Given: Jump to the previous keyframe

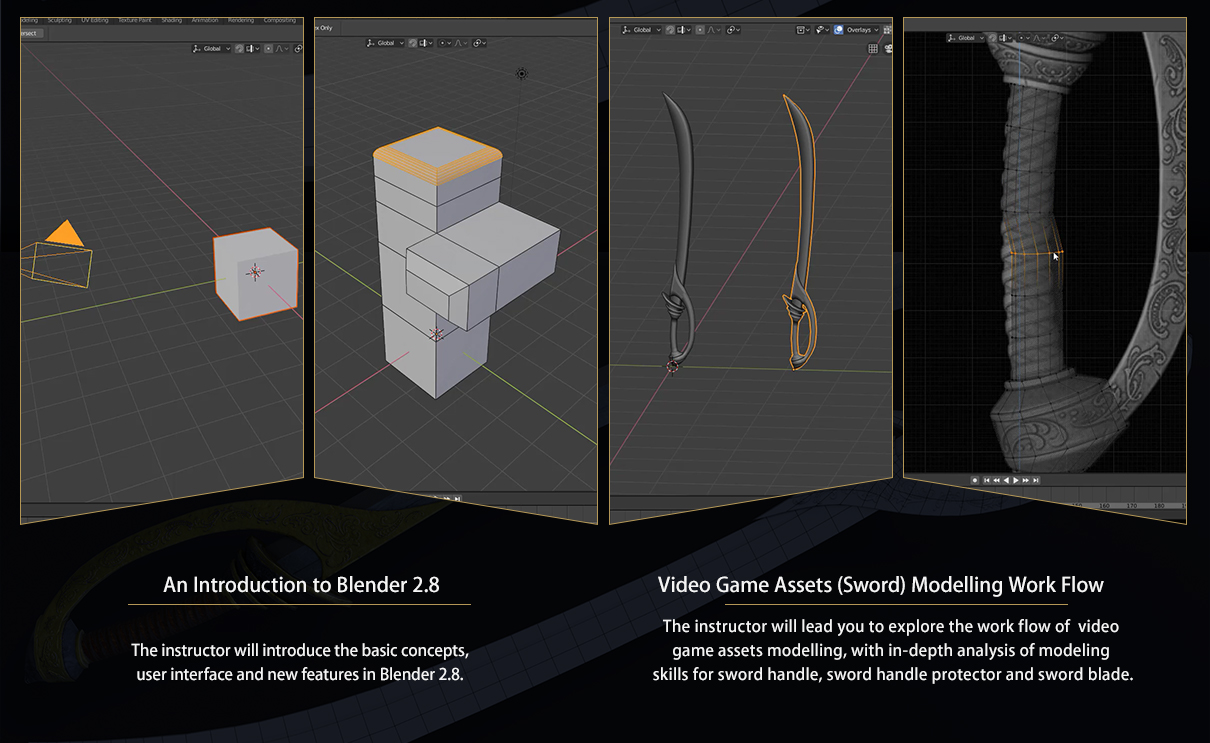Looking at the screenshot, I should [x=997, y=480].
